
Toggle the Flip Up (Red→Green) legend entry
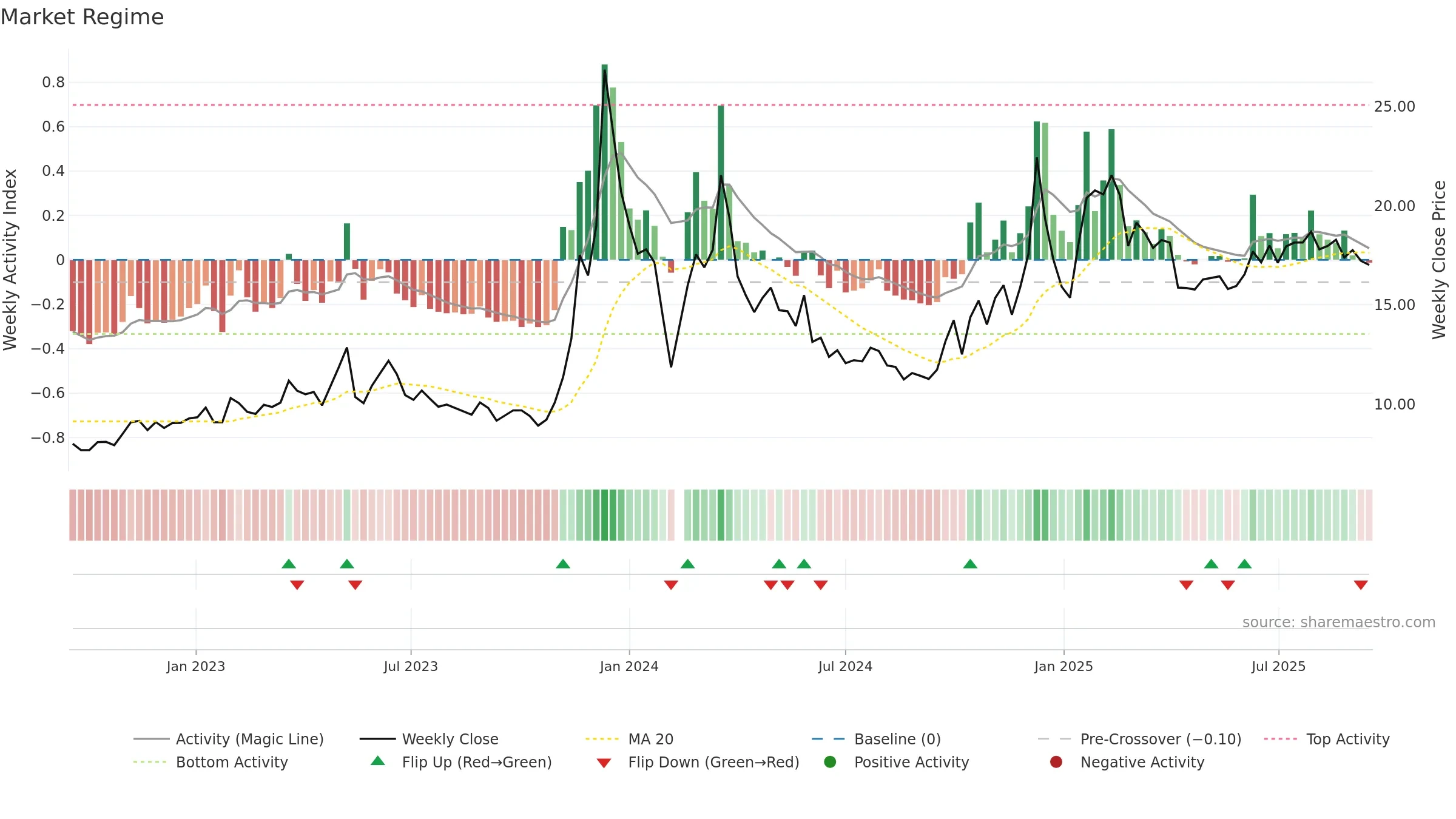pyautogui.click(x=461, y=762)
